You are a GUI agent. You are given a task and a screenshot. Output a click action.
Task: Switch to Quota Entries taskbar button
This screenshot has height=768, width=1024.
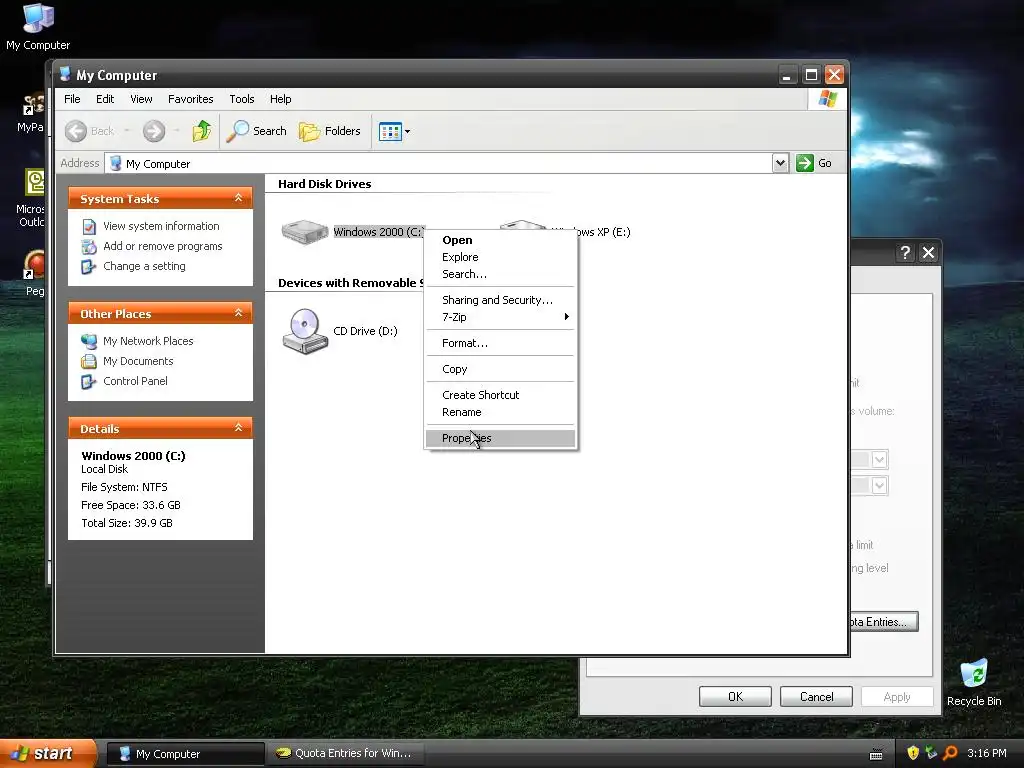[347, 754]
